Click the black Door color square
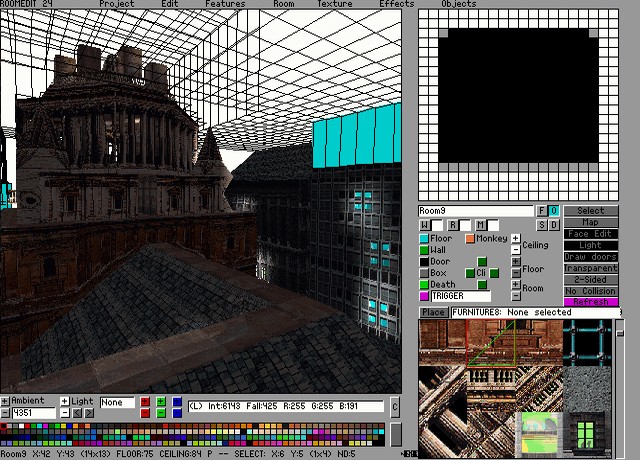Image resolution: width=640 pixels, height=460 pixels. tap(424, 262)
